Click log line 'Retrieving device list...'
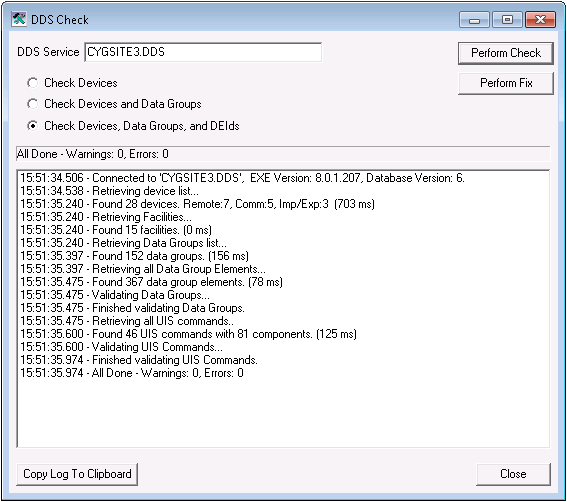Viewport: 567px width, 502px height. pos(109,191)
